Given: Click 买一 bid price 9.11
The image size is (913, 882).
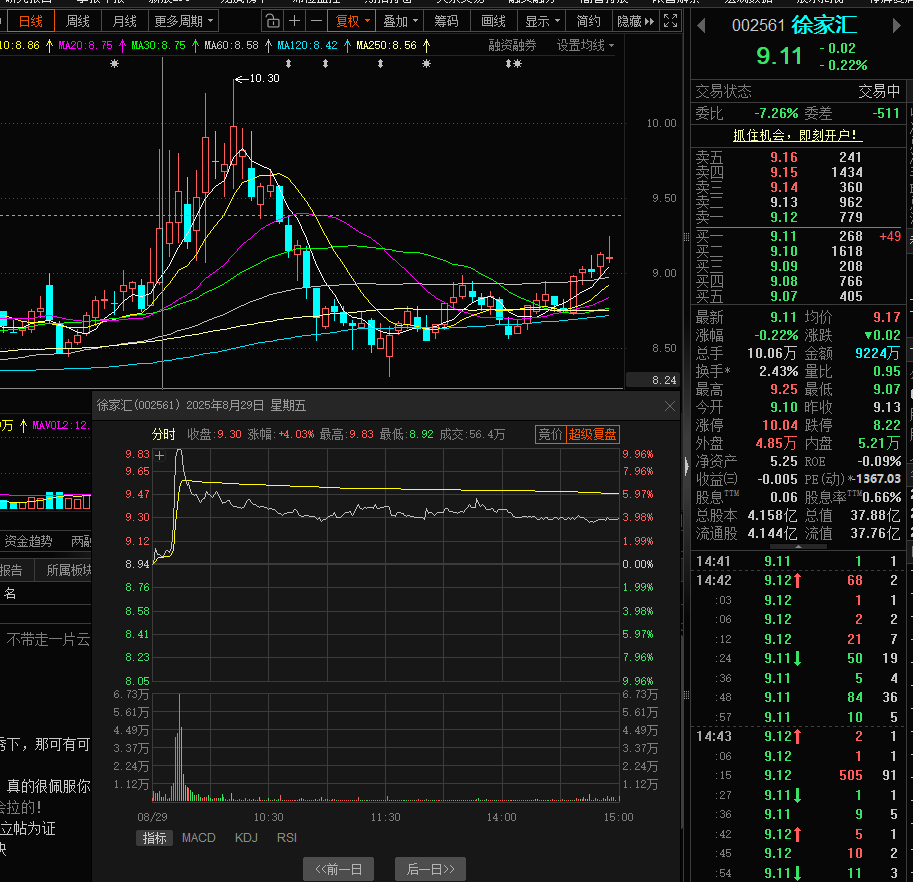Looking at the screenshot, I should [784, 236].
